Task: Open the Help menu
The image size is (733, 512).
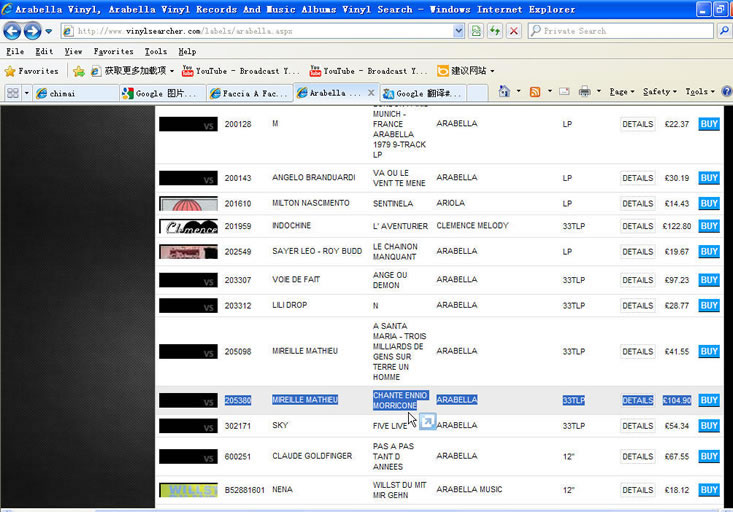Action: pos(187,51)
